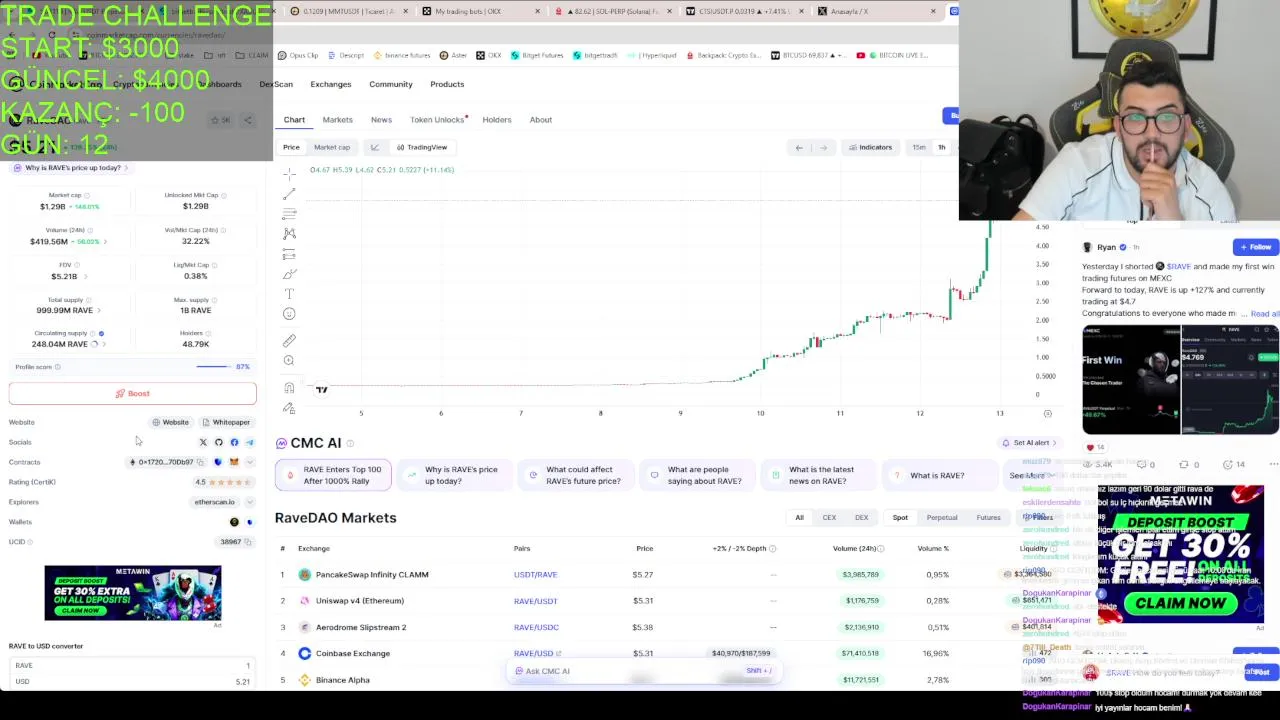Switch to the Markets tab

pos(337,120)
